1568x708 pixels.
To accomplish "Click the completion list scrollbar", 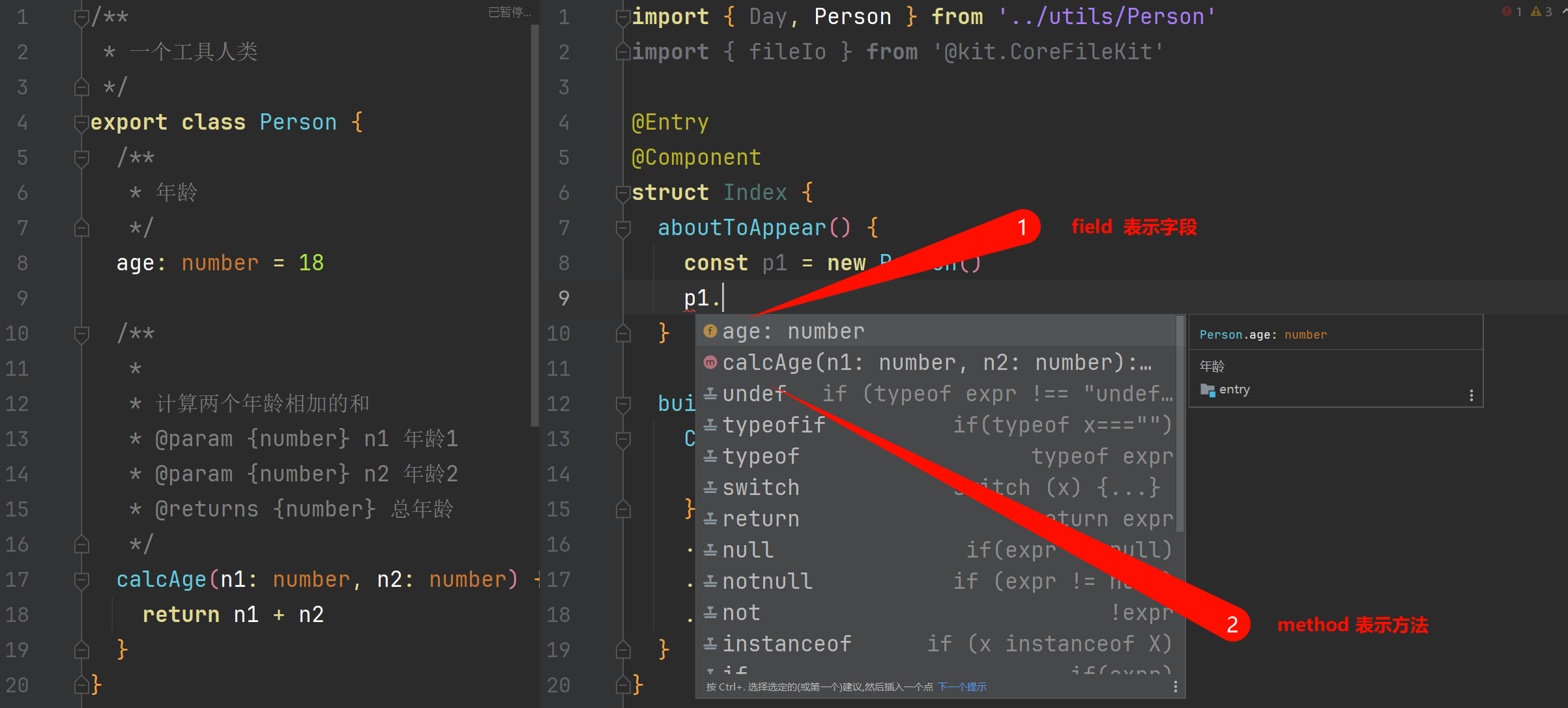I will (1180, 423).
